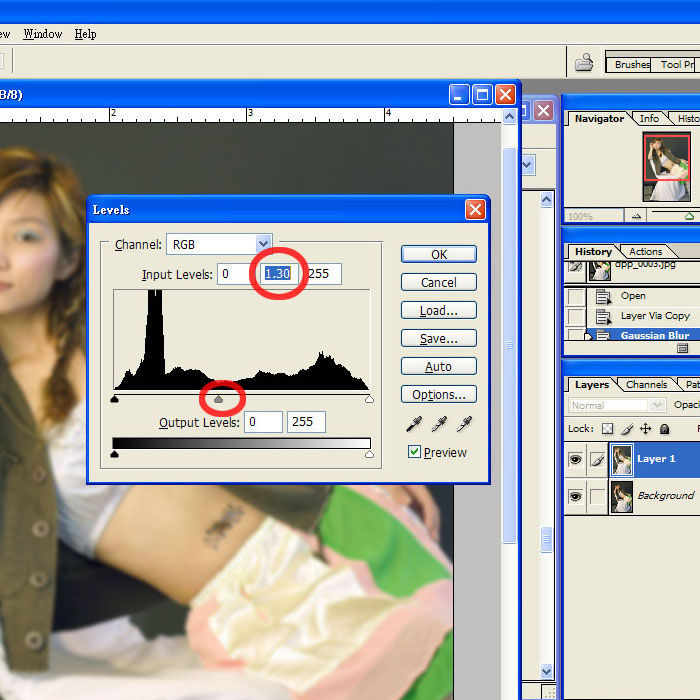The image size is (700, 700).
Task: Click the Layer Via Copy history state
Action: [x=655, y=315]
